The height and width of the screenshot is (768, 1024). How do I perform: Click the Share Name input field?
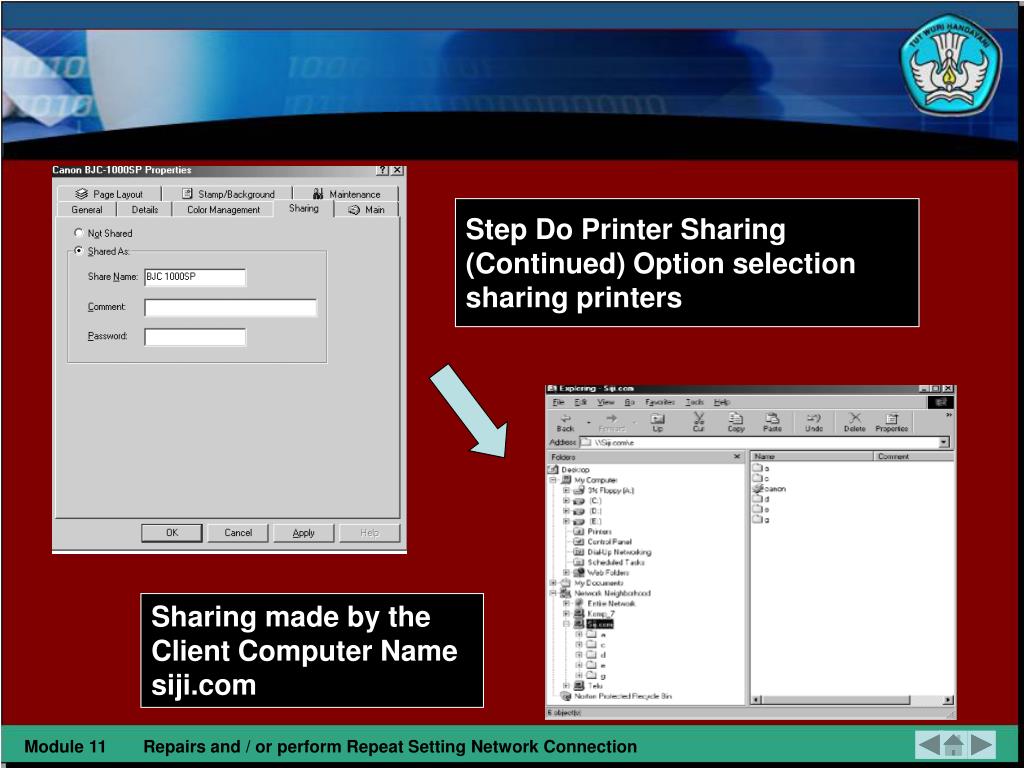(195, 277)
